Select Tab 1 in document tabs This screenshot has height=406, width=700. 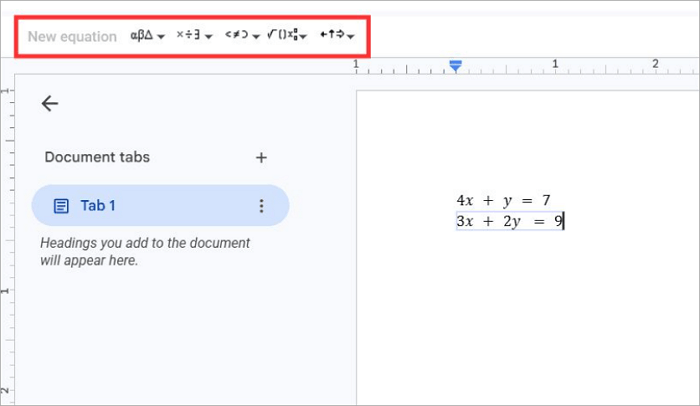click(x=160, y=205)
